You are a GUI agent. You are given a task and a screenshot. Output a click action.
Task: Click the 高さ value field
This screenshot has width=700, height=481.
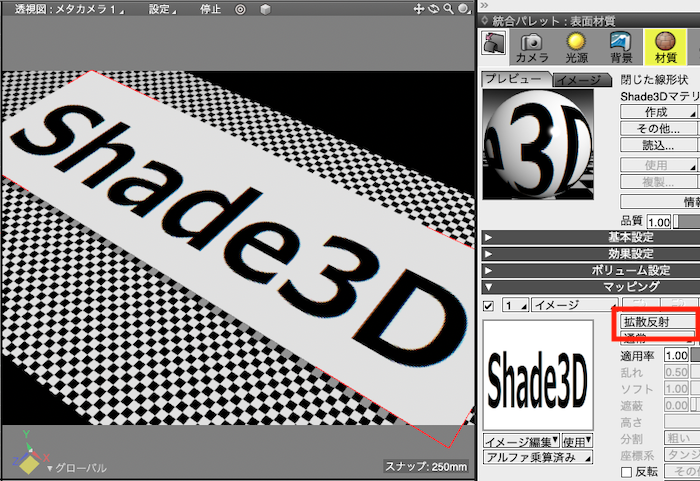point(682,422)
